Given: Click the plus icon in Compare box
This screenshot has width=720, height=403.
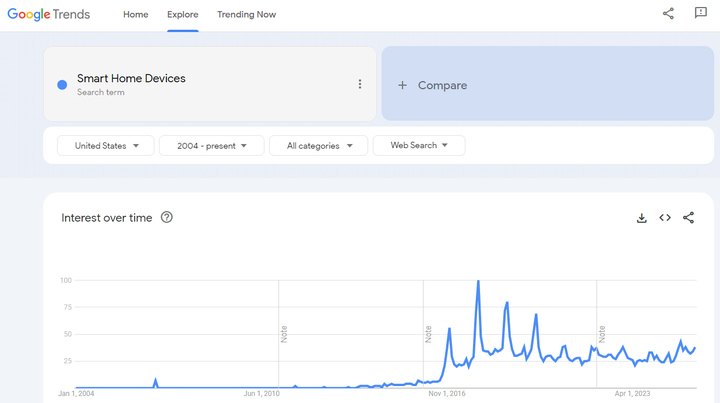Looking at the screenshot, I should 403,85.
